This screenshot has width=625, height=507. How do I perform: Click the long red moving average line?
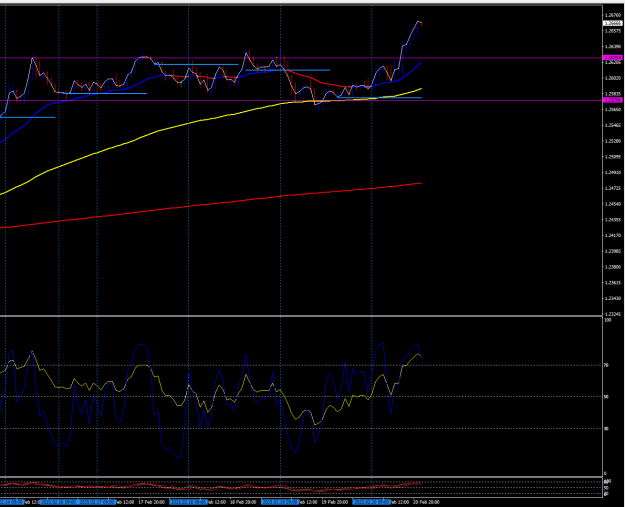point(211,205)
